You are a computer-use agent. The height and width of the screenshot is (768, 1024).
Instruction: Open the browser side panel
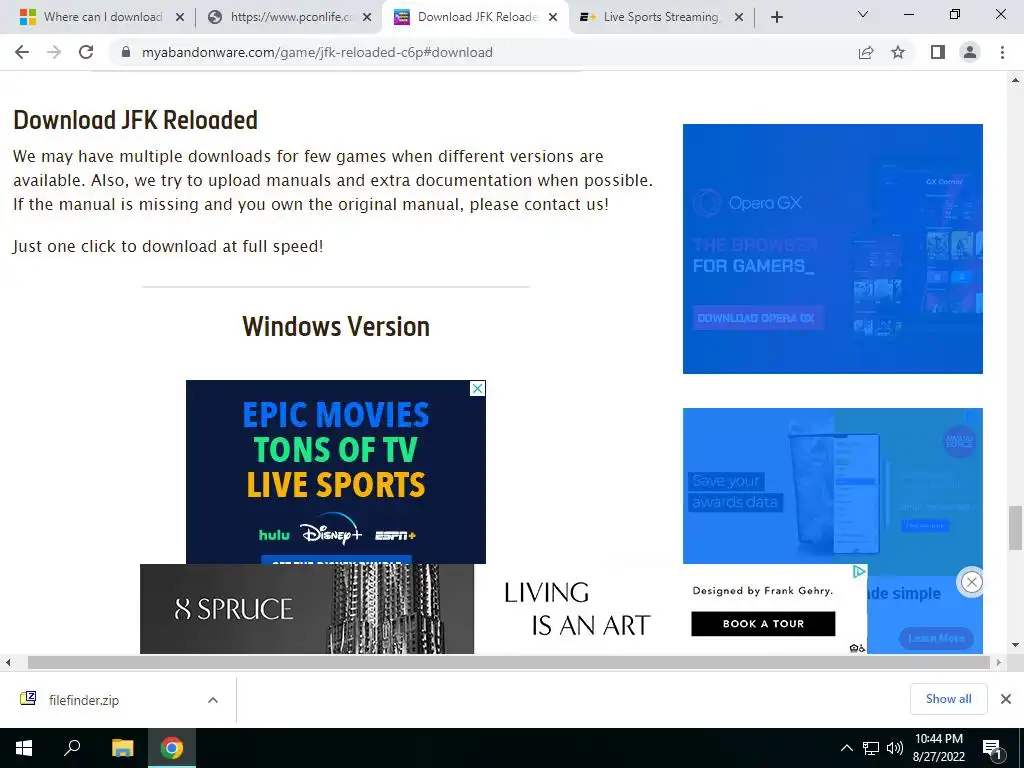(x=938, y=52)
